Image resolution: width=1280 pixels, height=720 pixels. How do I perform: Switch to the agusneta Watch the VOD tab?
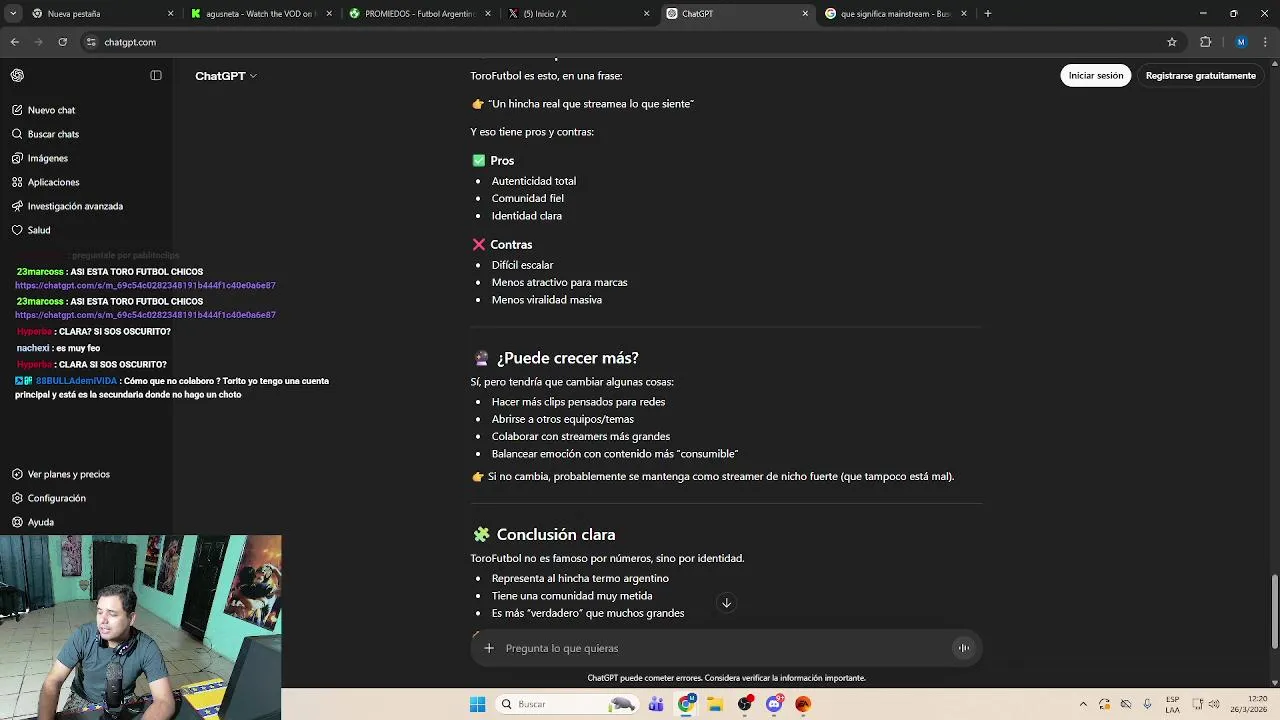[259, 14]
